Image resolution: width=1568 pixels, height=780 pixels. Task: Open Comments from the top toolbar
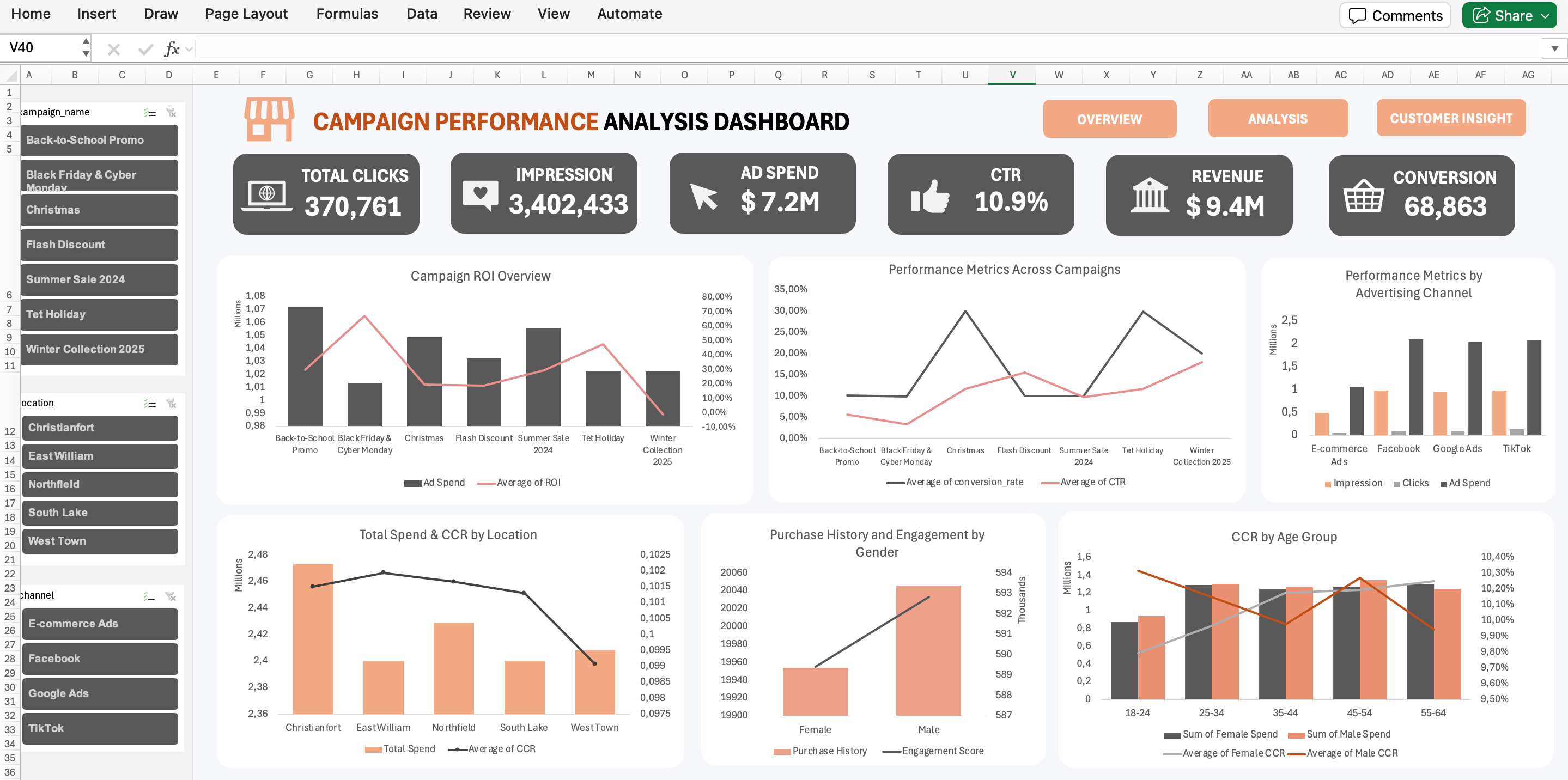coord(1395,15)
